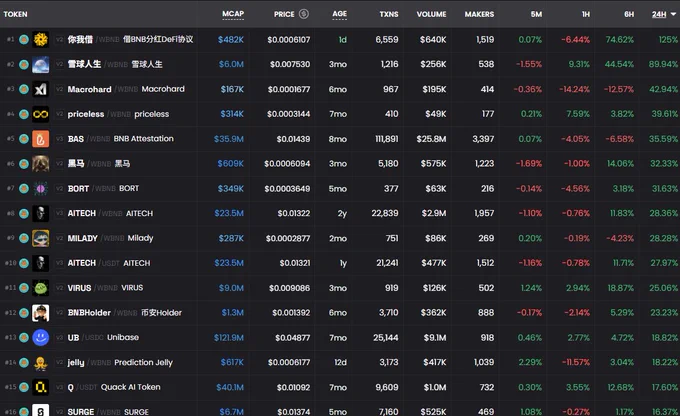Image resolution: width=680 pixels, height=416 pixels.
Task: Sort by 5M change column header
Action: tap(536, 14)
